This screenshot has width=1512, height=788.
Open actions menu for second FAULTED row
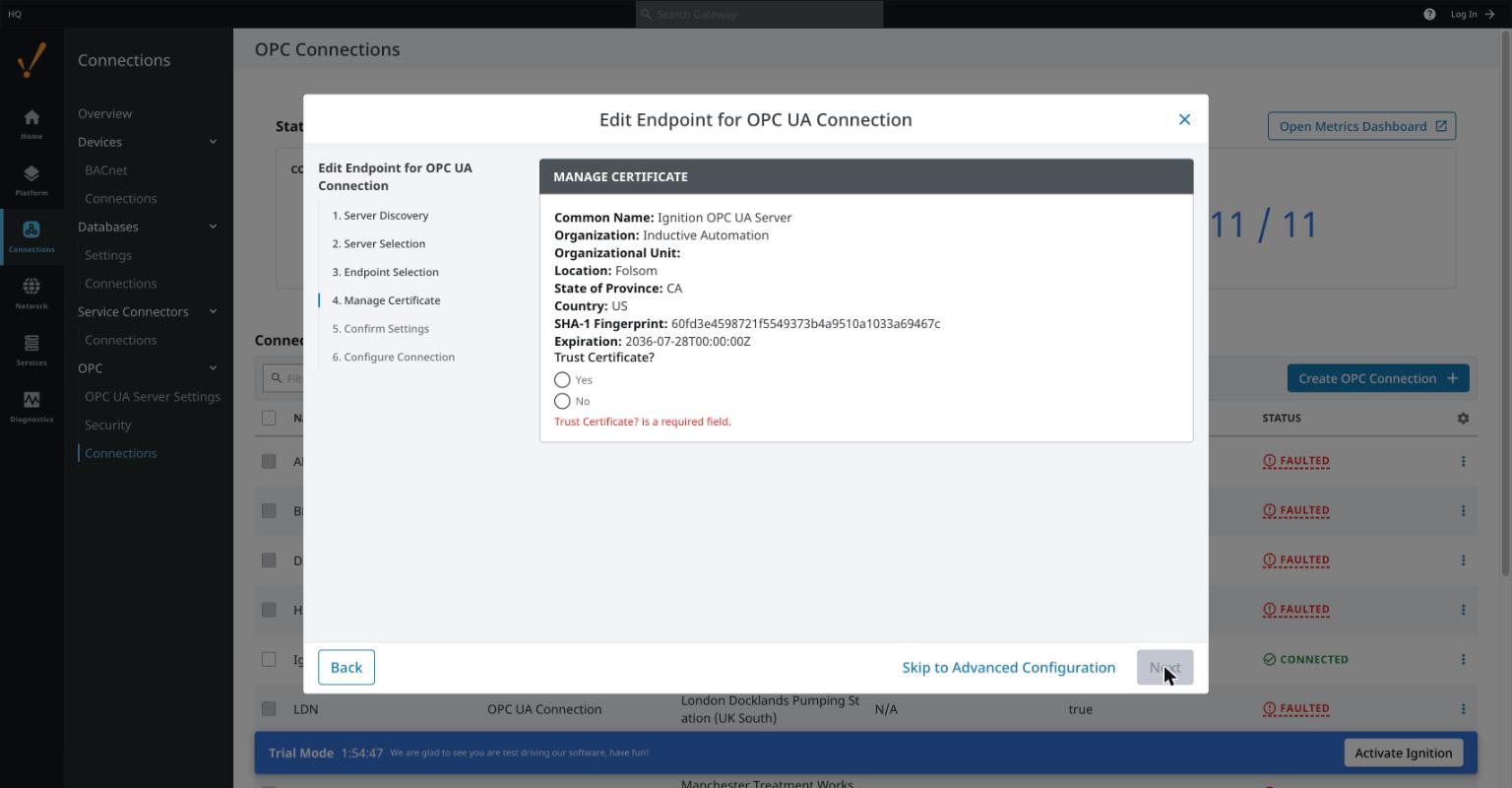click(x=1463, y=510)
